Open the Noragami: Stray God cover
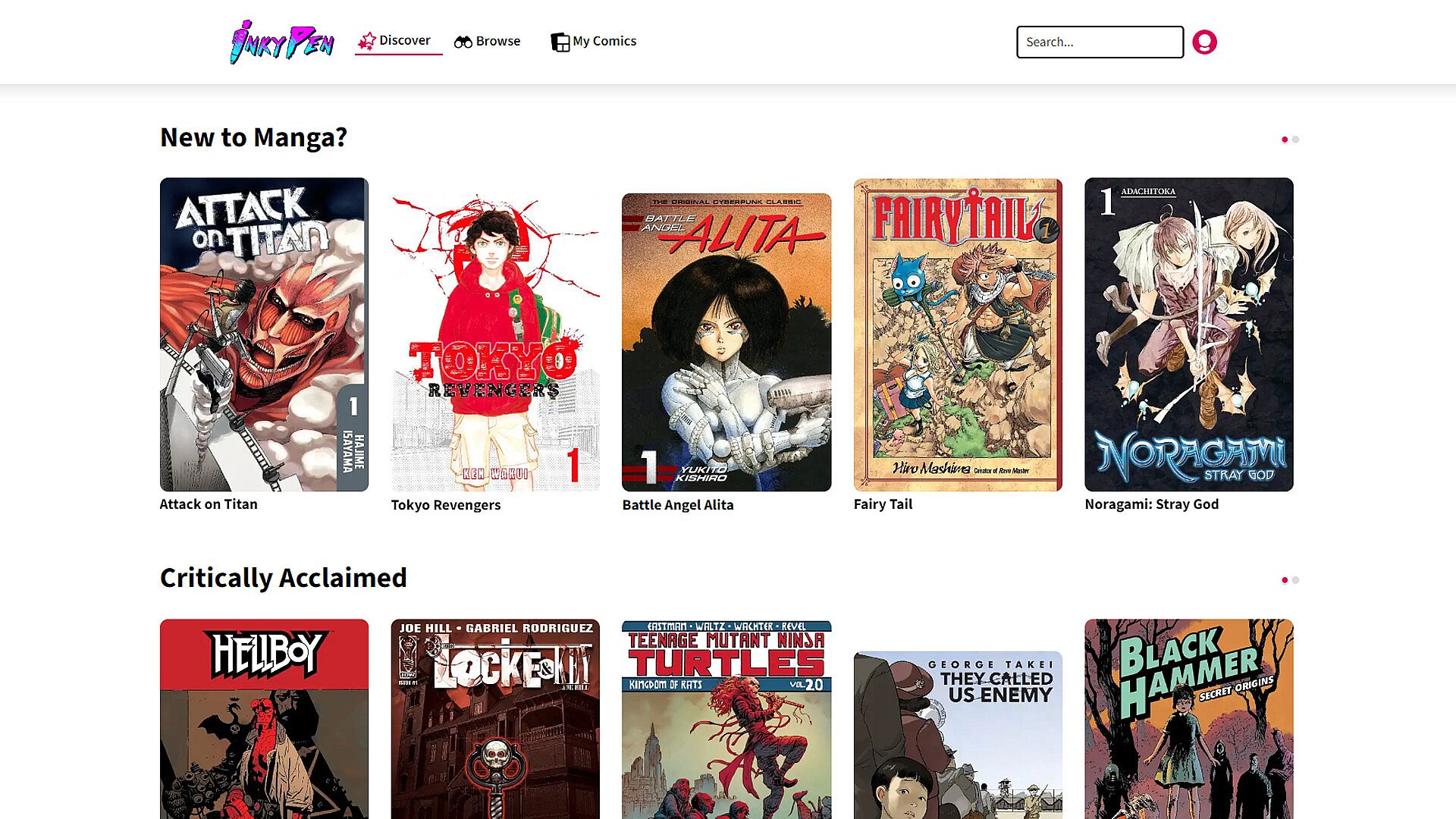The width and height of the screenshot is (1456, 819). coord(1188,334)
